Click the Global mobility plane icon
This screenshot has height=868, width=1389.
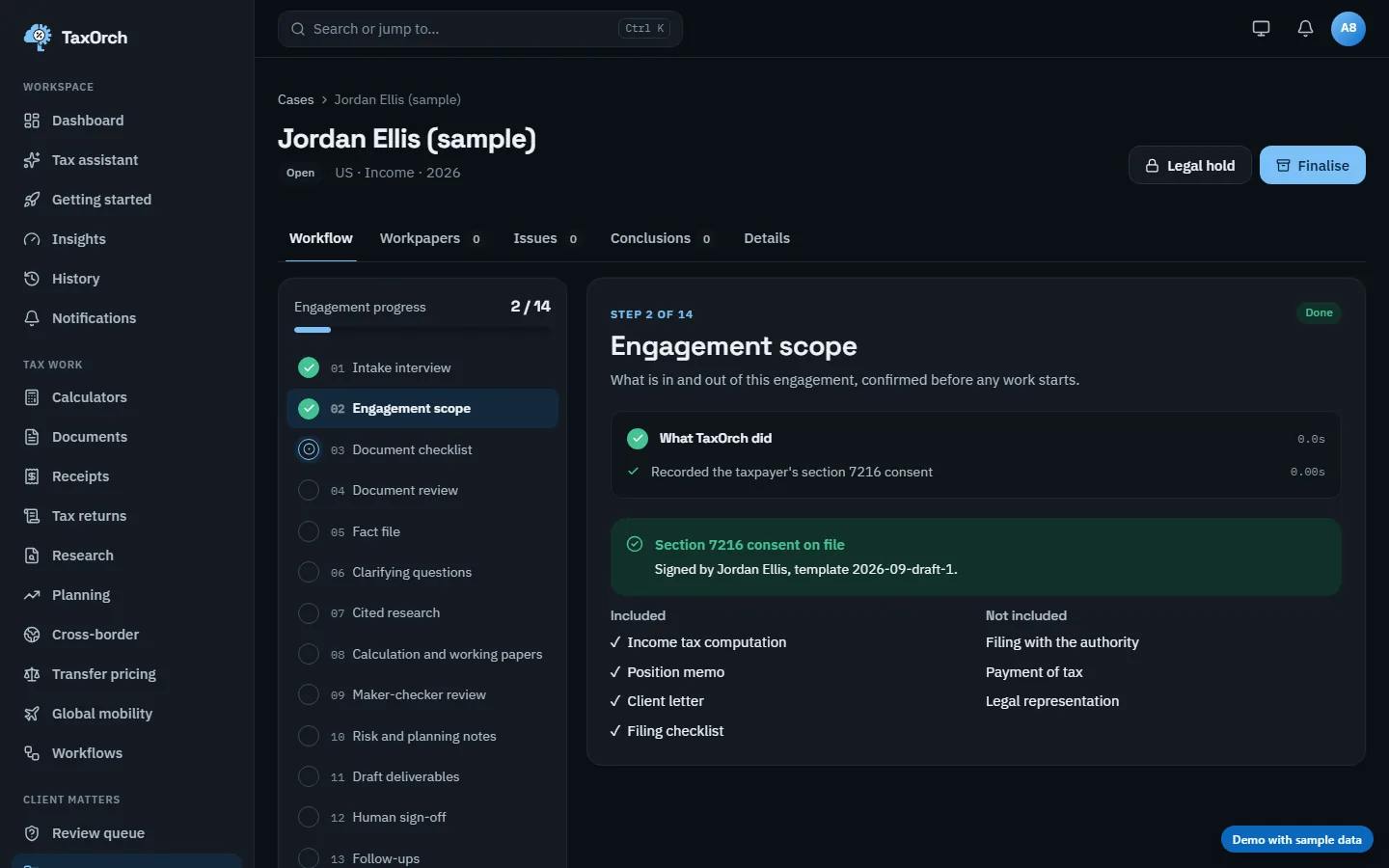click(x=32, y=714)
